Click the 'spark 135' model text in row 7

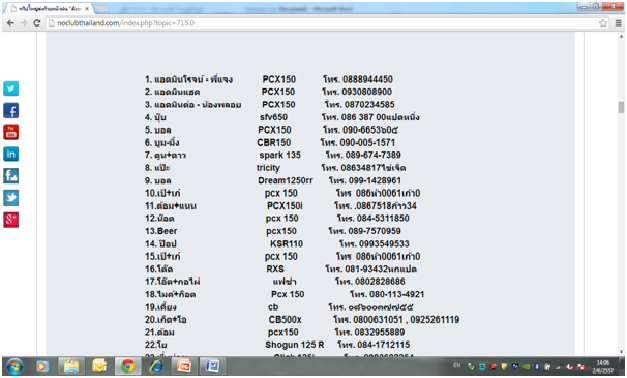[280, 155]
